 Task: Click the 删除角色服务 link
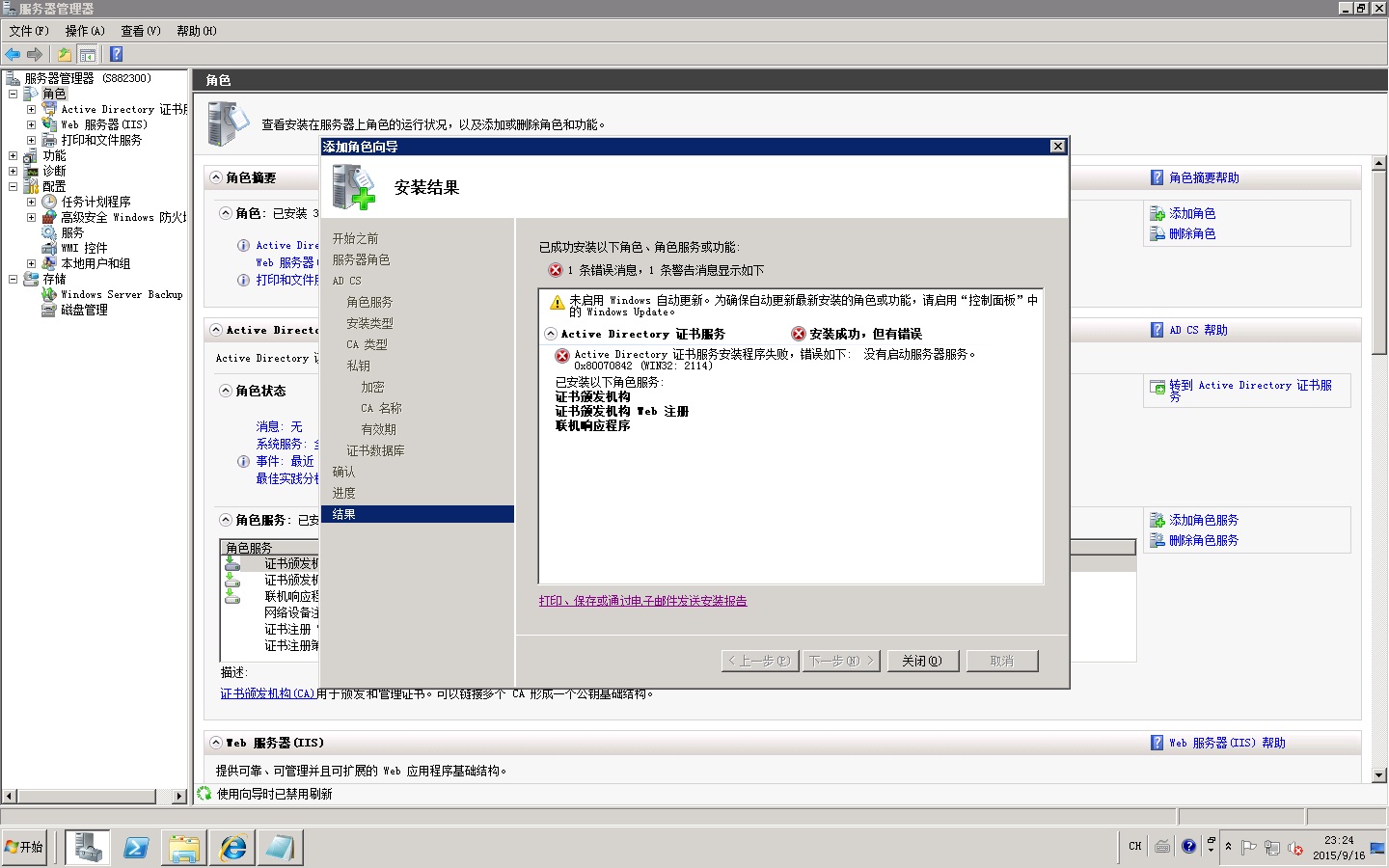pos(1204,540)
